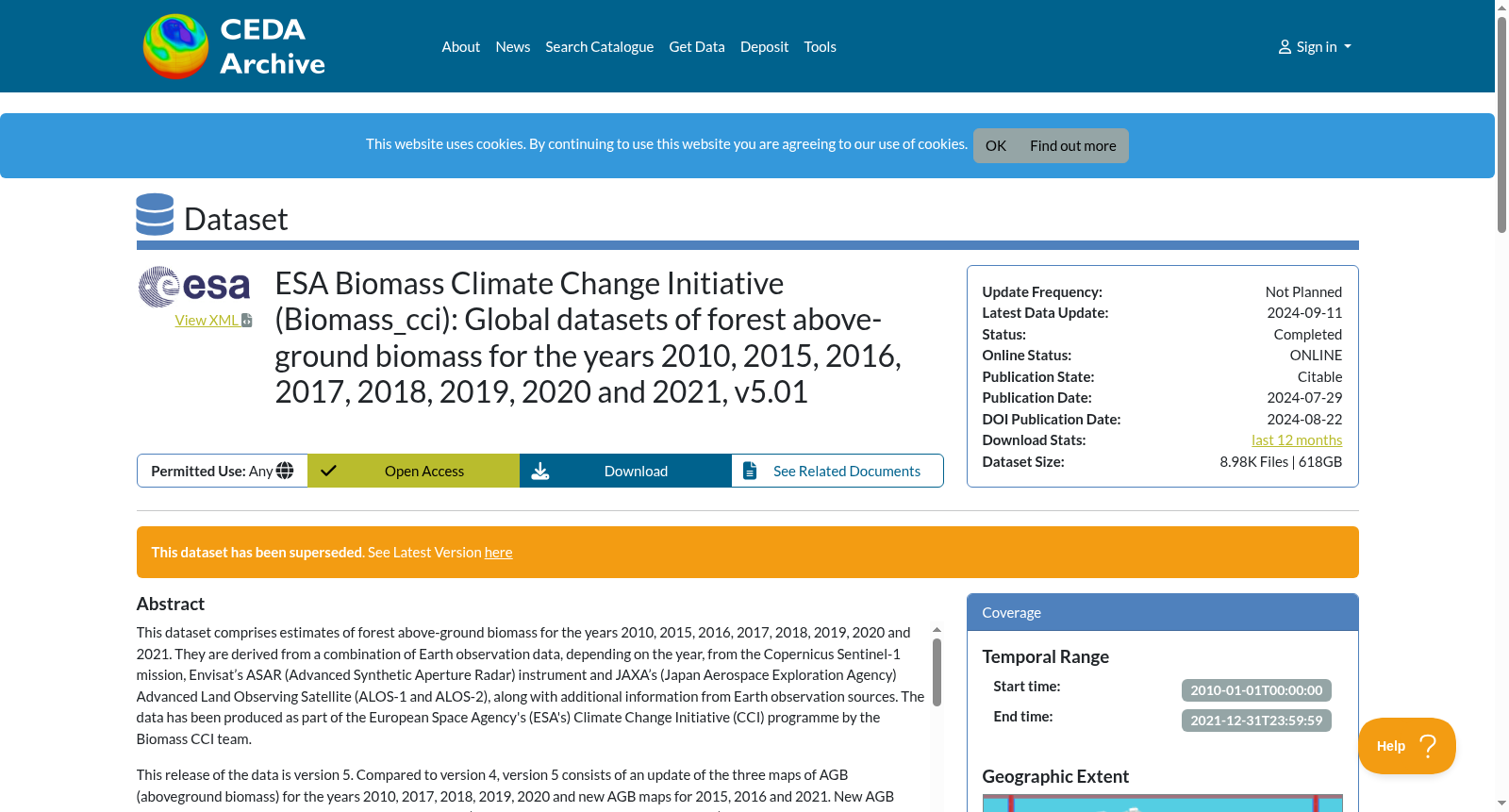Open the Tools menu item
The width and height of the screenshot is (1509, 812).
tap(821, 47)
